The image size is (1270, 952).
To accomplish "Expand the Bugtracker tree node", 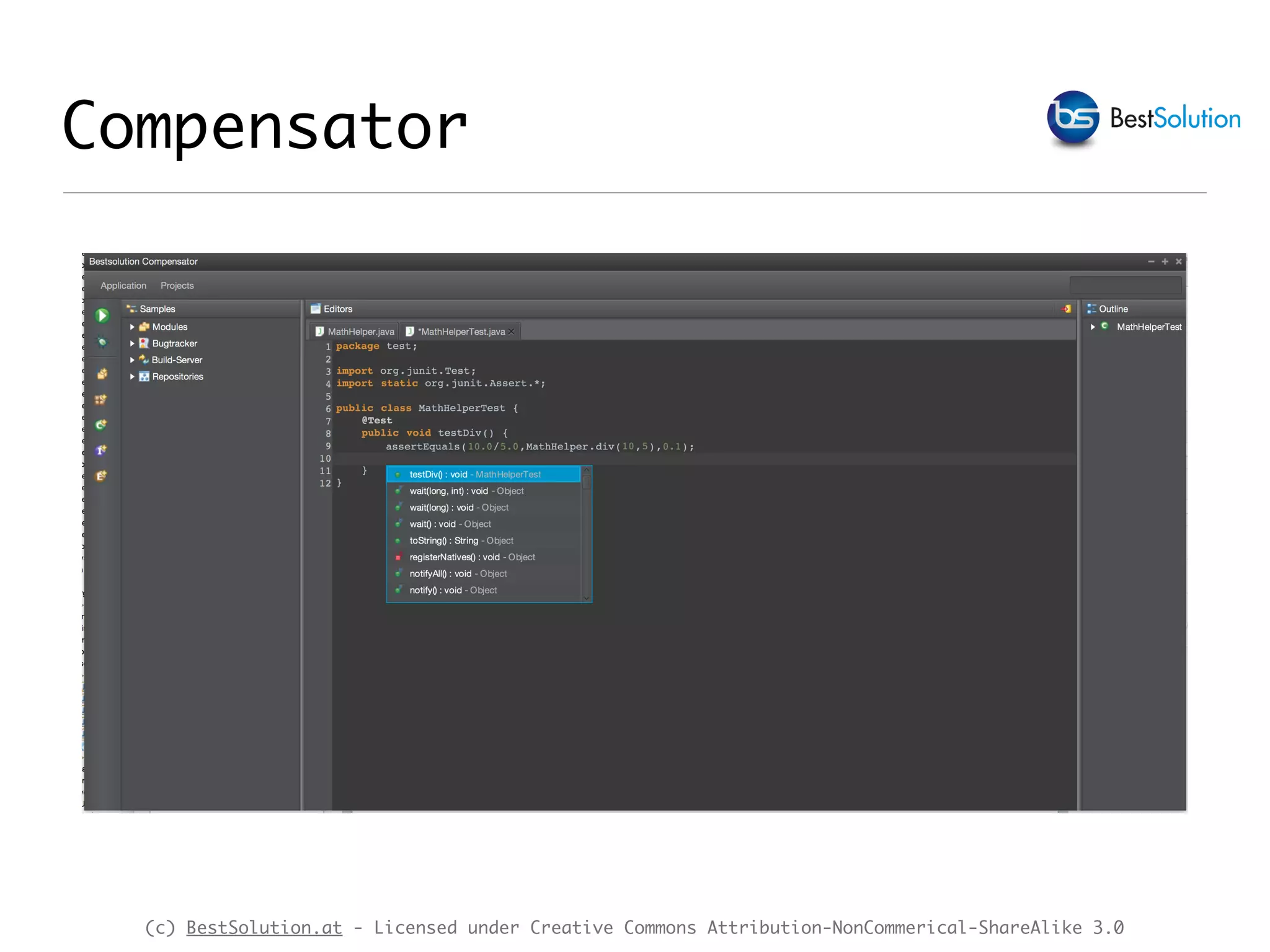I will (132, 343).
